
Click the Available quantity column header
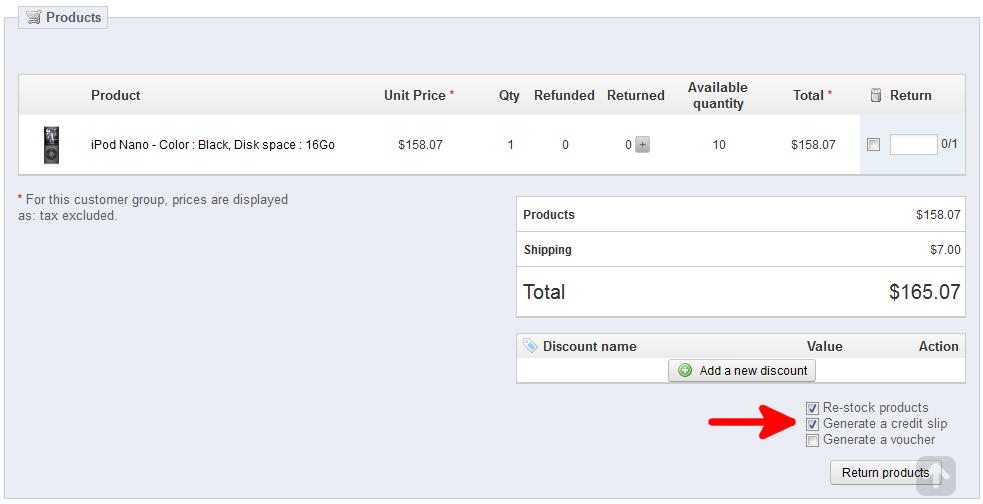pyautogui.click(x=718, y=95)
